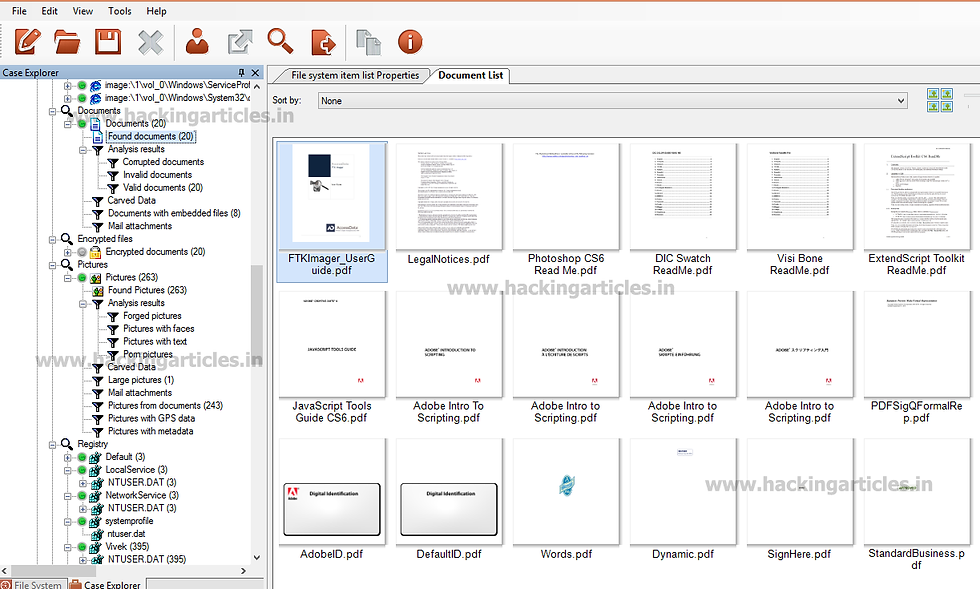The width and height of the screenshot is (980, 589).
Task: Select Pictures from documents (243)
Action: 165,406
